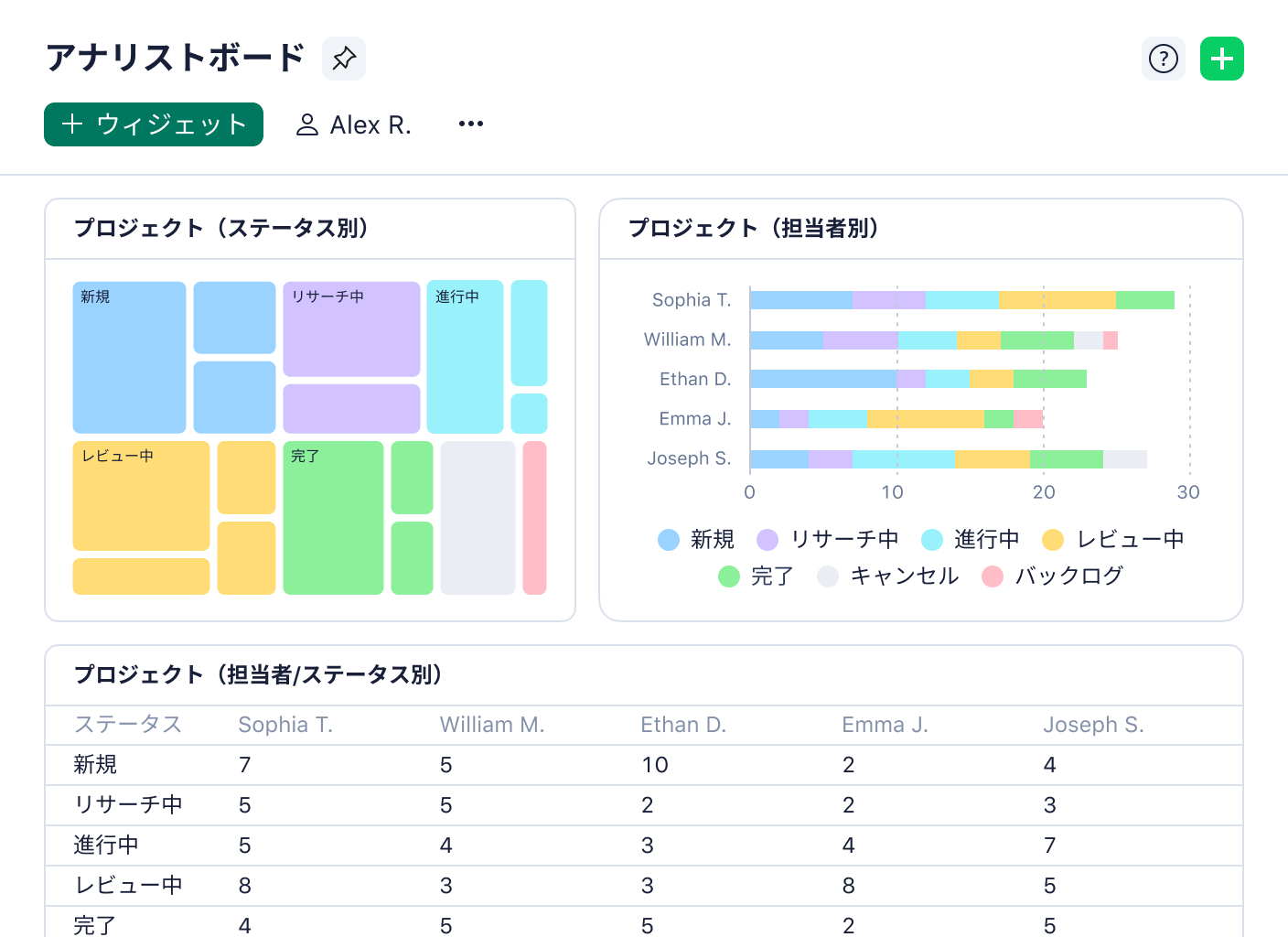Click the William M. table column header
The width and height of the screenshot is (1288, 937).
coord(492,725)
